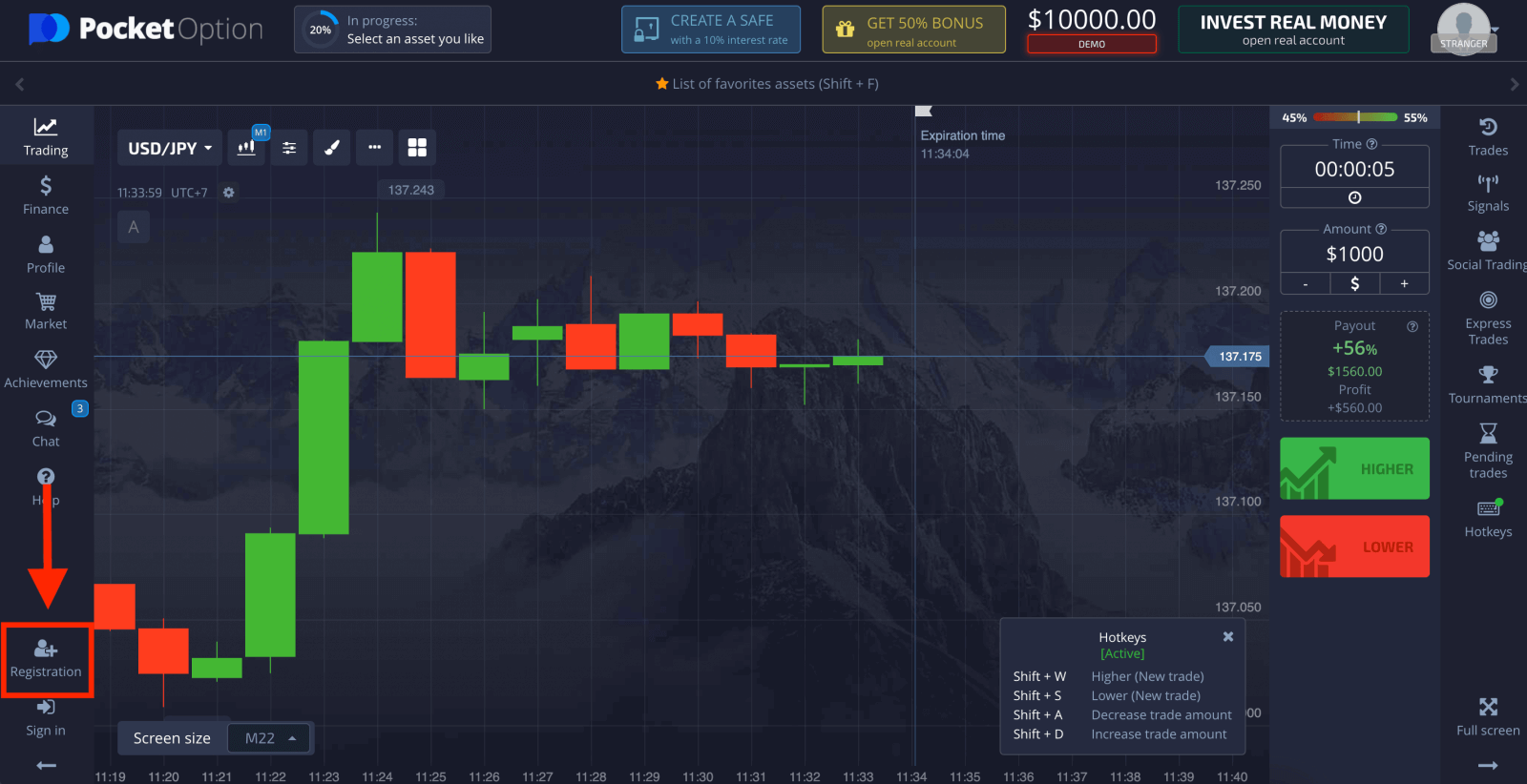This screenshot has width=1527, height=784.
Task: Open the Tournaments trophy icon
Action: 1488,384
